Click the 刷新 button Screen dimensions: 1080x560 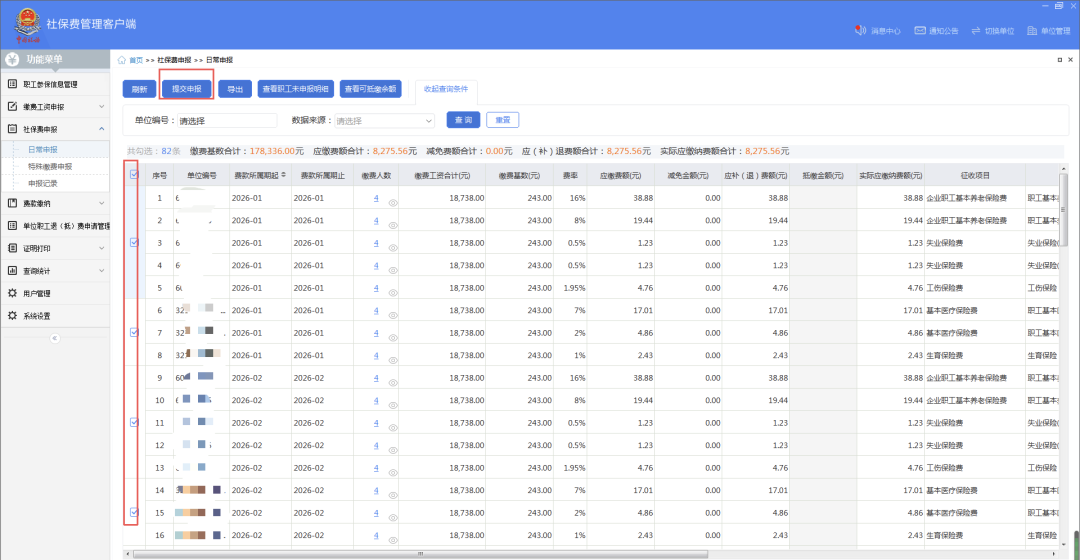click(139, 89)
